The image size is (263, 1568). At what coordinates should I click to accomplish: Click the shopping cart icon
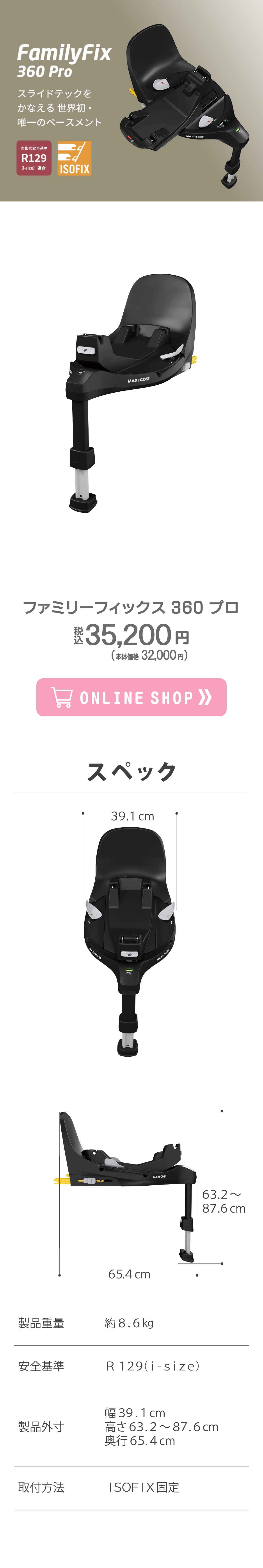[62, 697]
